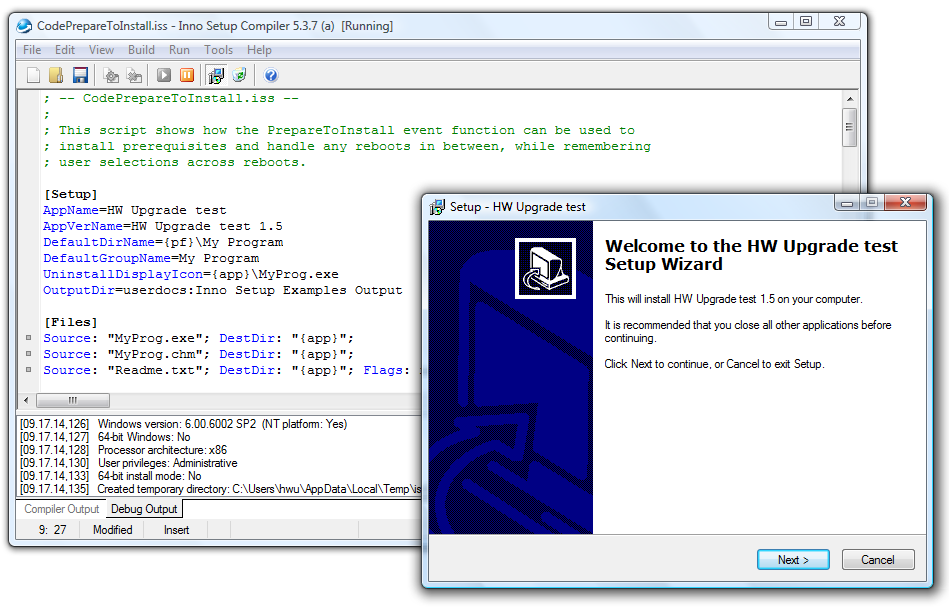
Task: Click the Compile toolbar icon
Action: [111, 75]
